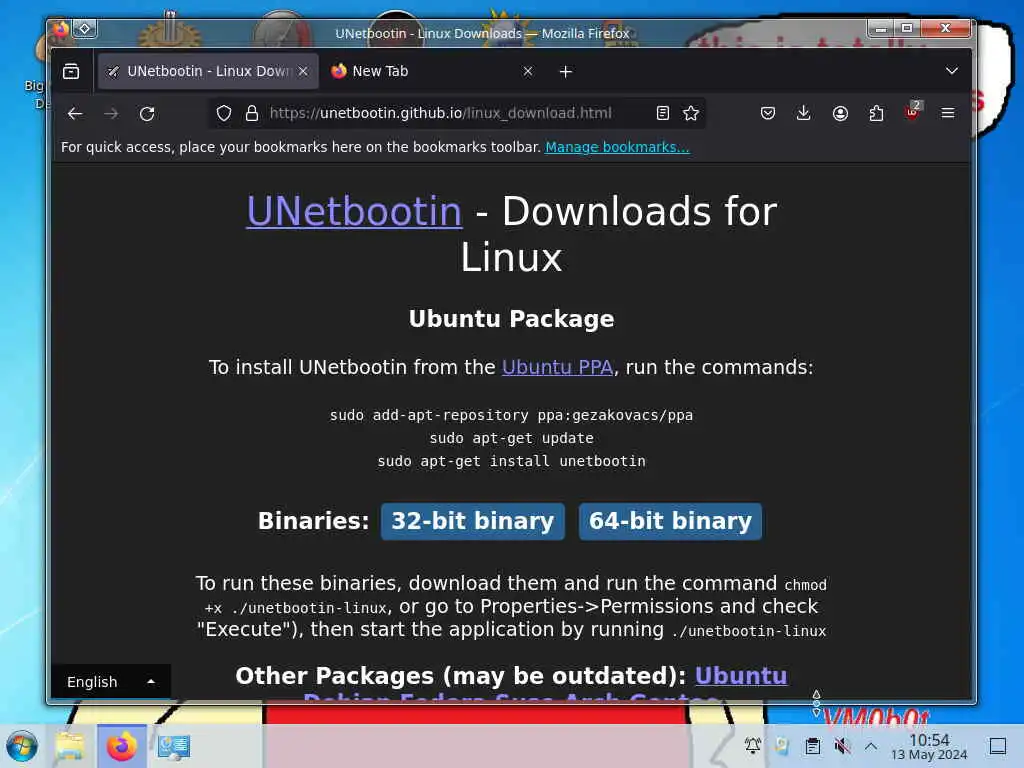Bookmark this page with the star
The height and width of the screenshot is (768, 1024).
click(691, 114)
